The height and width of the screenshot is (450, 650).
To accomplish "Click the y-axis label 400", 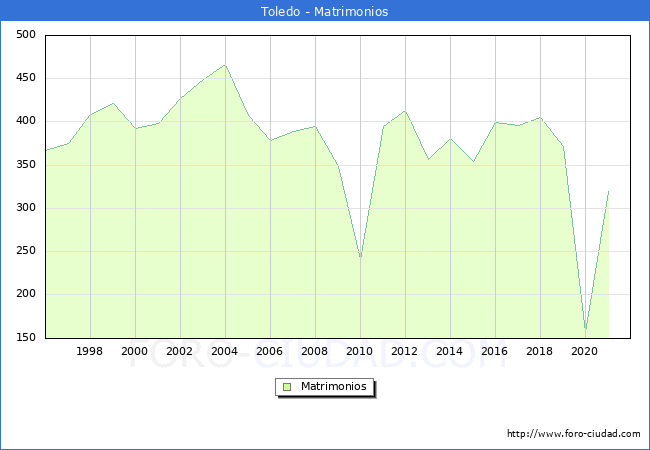I will pos(26,121).
